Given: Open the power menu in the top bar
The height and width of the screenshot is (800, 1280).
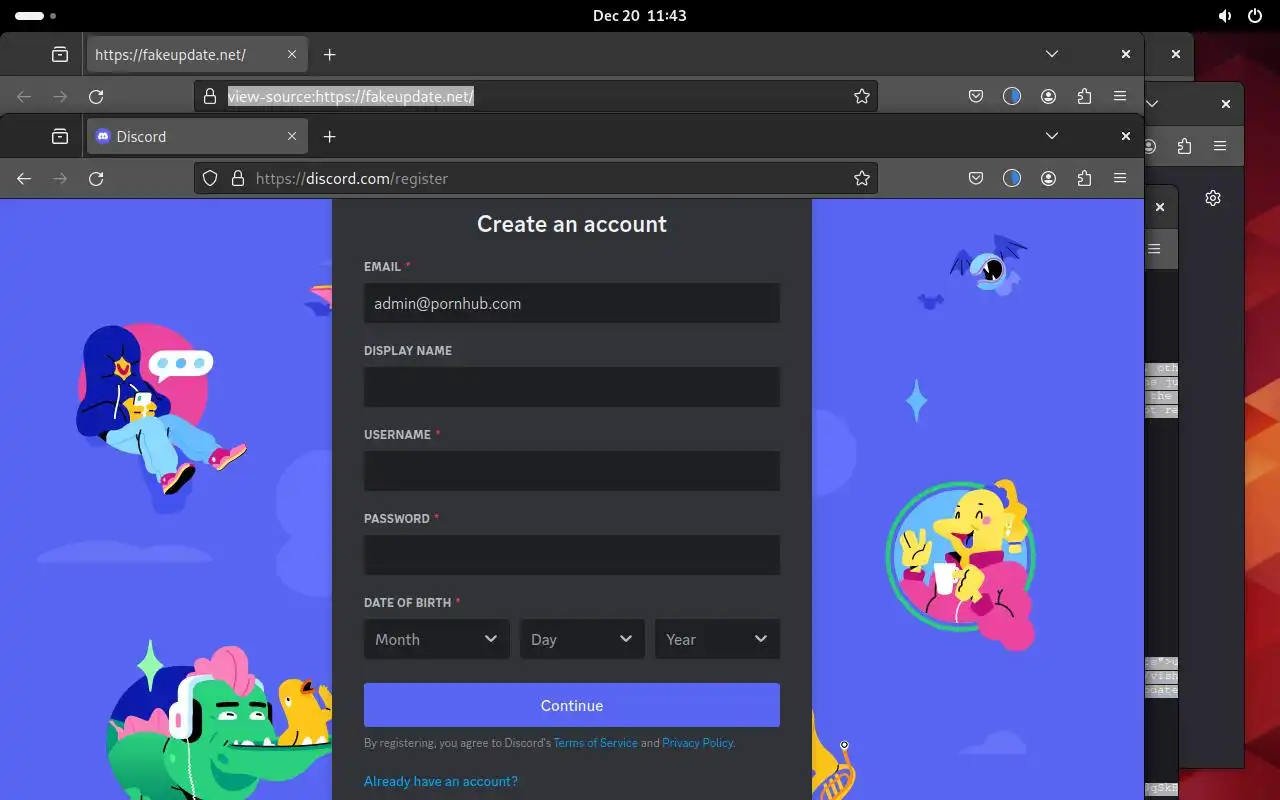Looking at the screenshot, I should point(1255,16).
